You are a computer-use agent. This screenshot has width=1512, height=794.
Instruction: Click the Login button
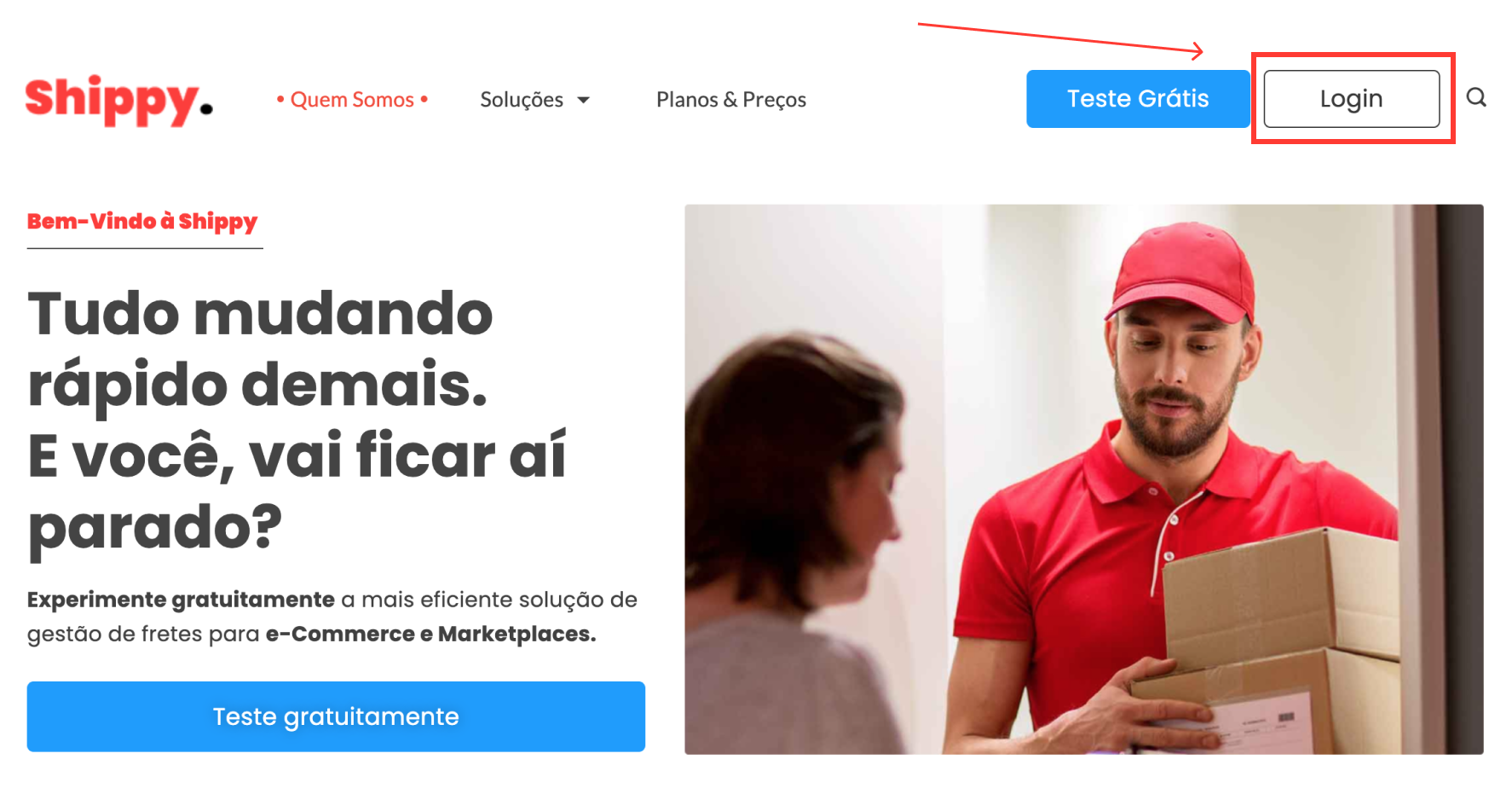coord(1352,99)
